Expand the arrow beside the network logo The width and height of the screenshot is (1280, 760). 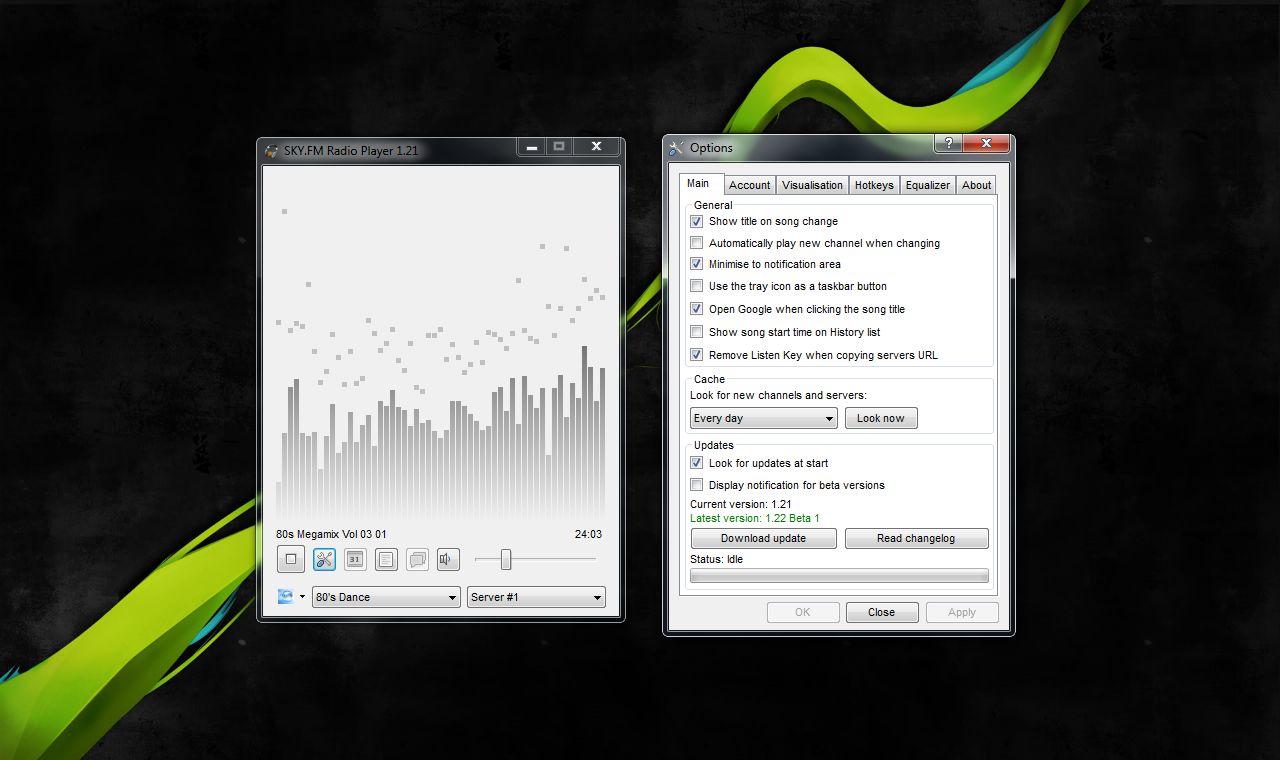pos(302,597)
